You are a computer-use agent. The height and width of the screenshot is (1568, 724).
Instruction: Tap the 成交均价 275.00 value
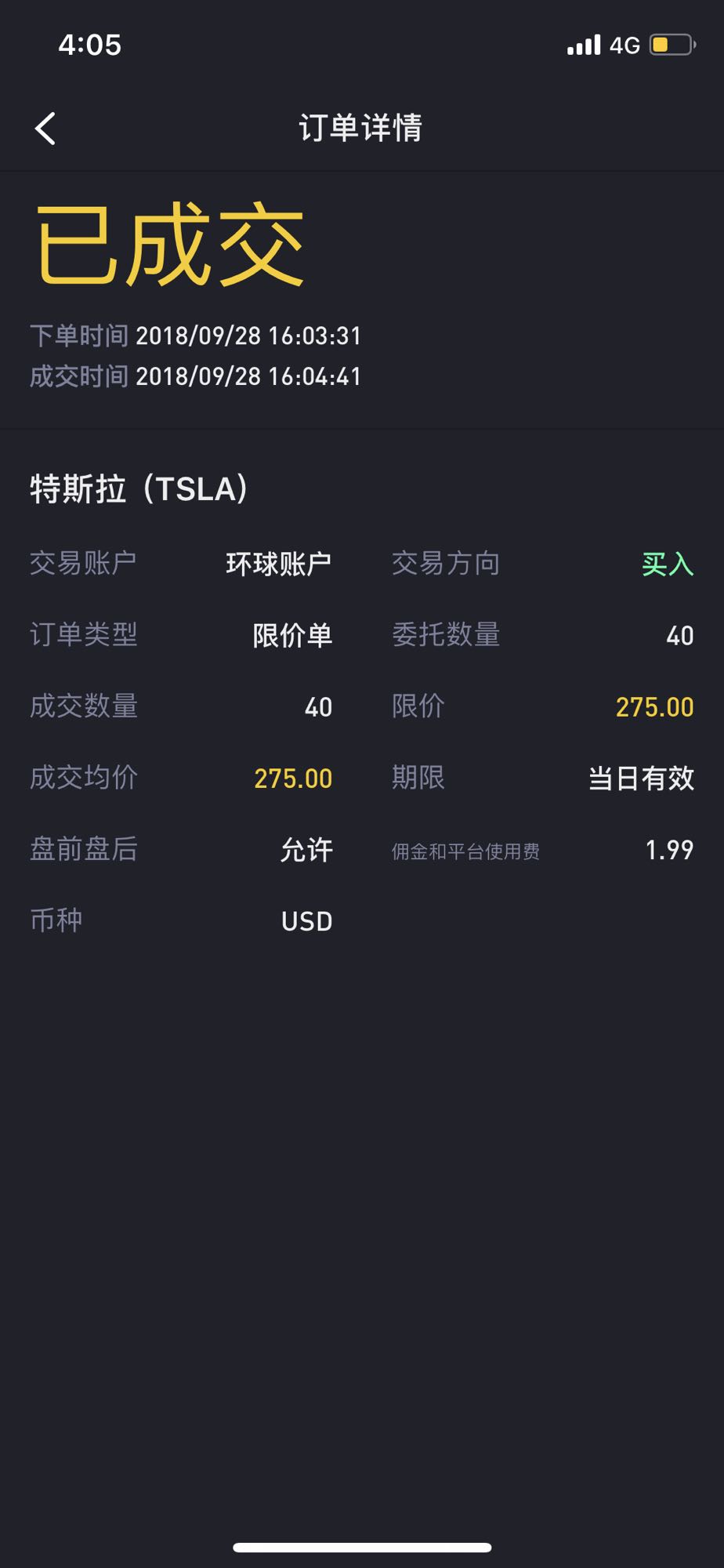click(293, 779)
